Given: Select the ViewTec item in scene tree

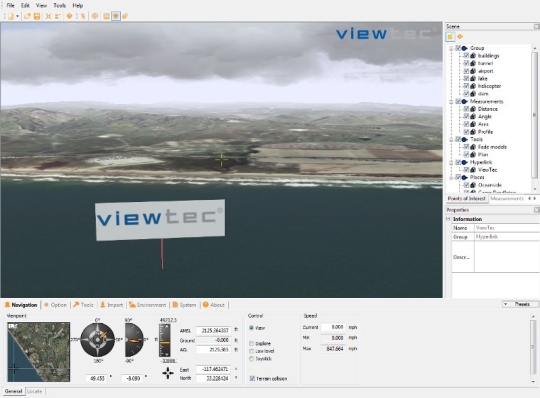Looking at the screenshot, I should point(487,170).
